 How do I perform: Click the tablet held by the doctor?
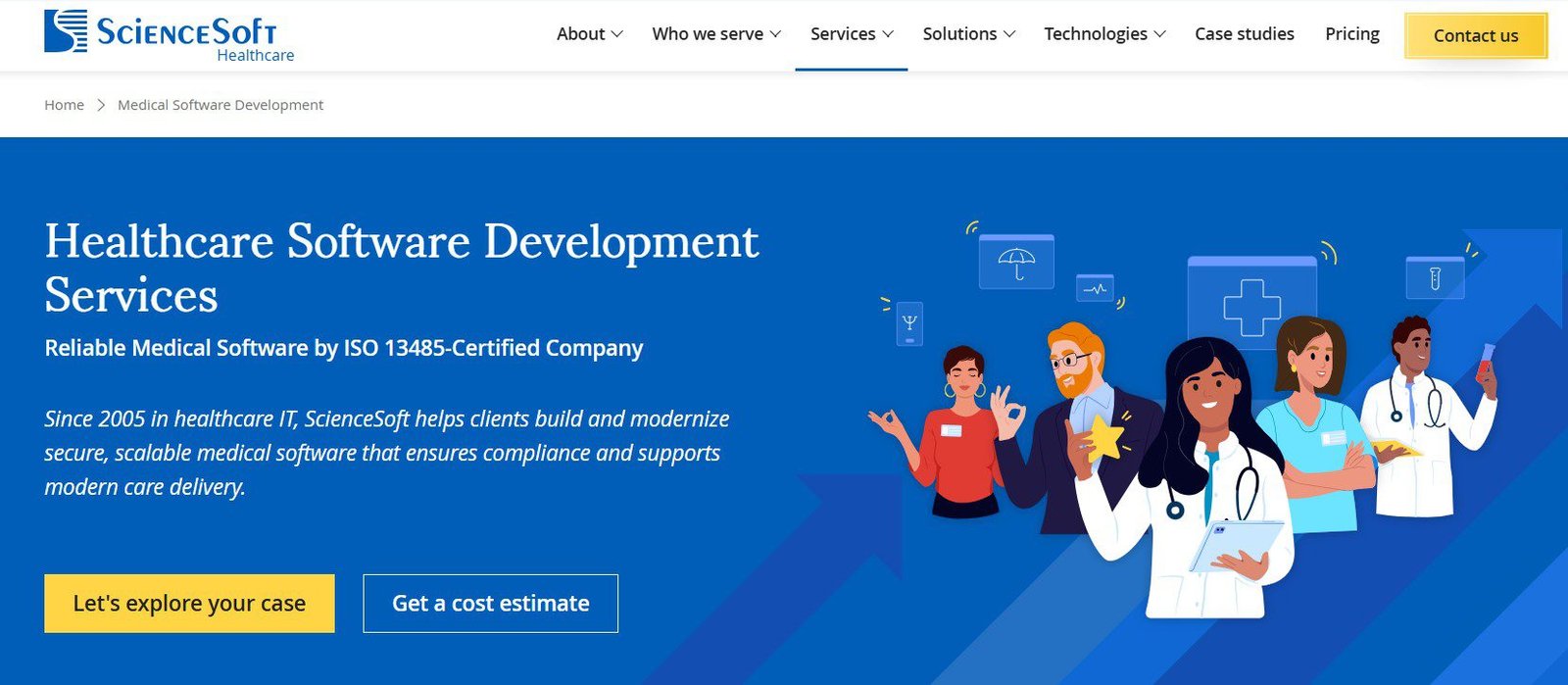(1236, 545)
